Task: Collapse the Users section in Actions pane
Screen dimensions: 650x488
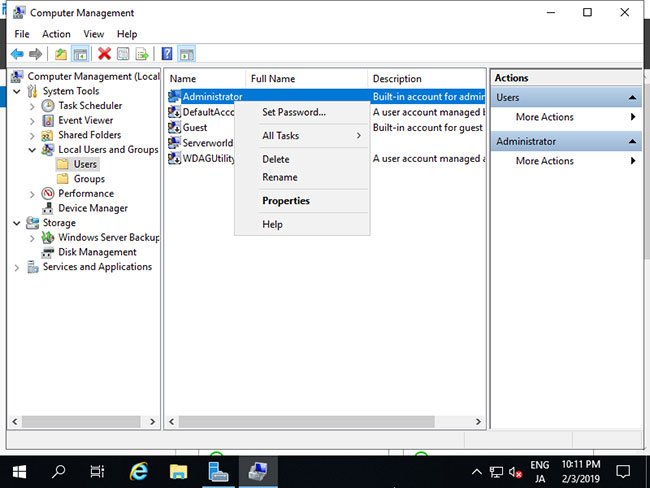Action: pyautogui.click(x=632, y=97)
